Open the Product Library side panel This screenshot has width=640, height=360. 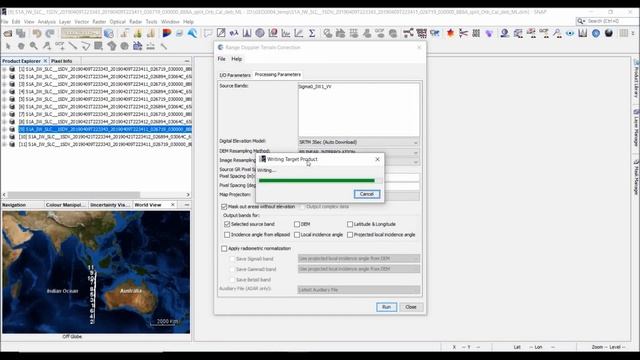pos(636,80)
